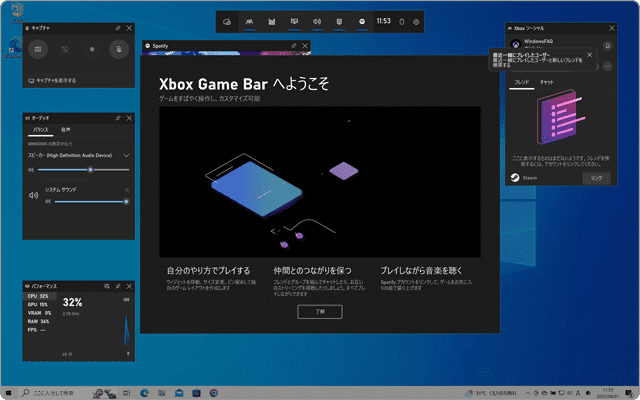Switch to Friends tab in Xbox Social

pyautogui.click(x=522, y=82)
